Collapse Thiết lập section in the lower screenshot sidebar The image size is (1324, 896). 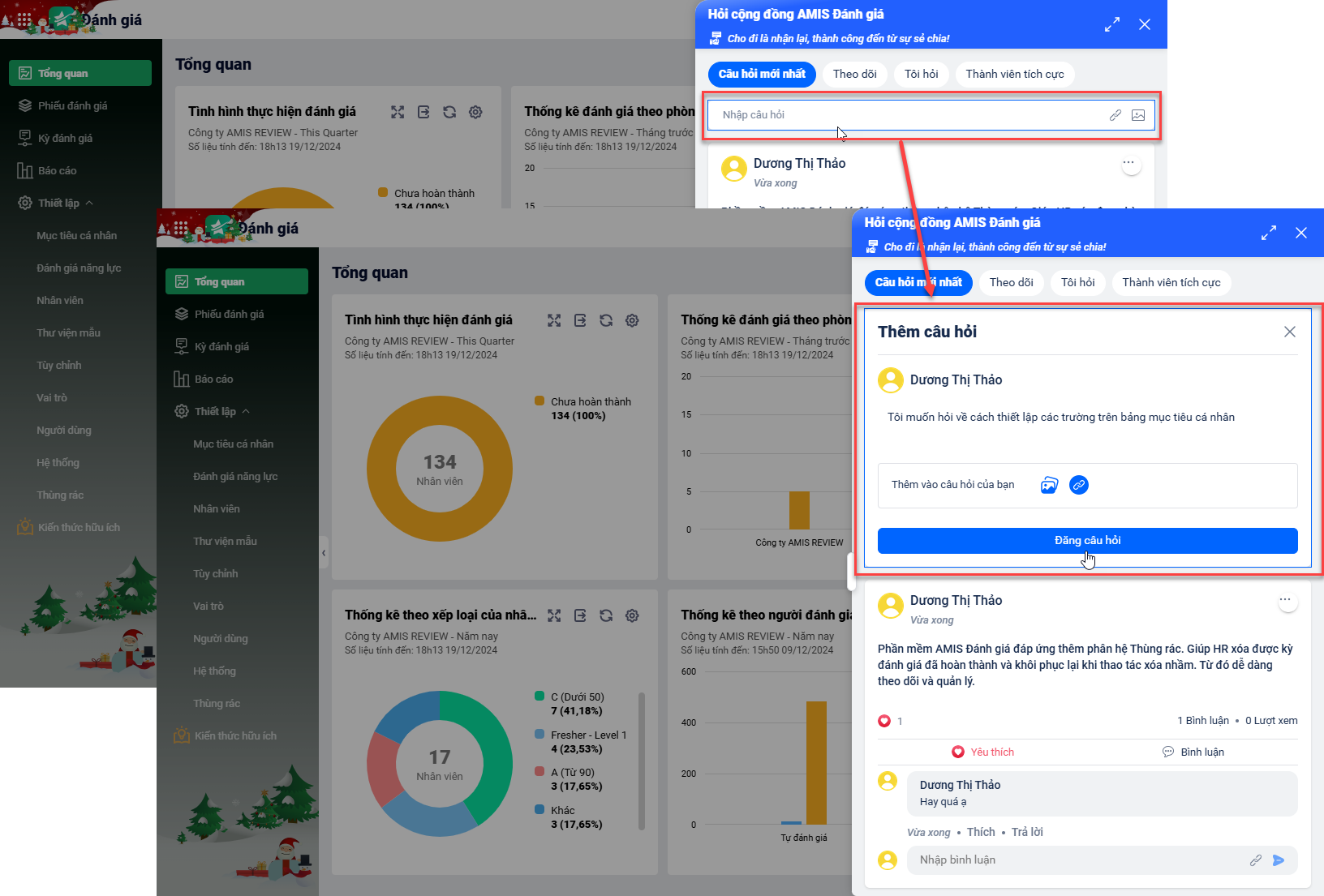click(x=246, y=411)
